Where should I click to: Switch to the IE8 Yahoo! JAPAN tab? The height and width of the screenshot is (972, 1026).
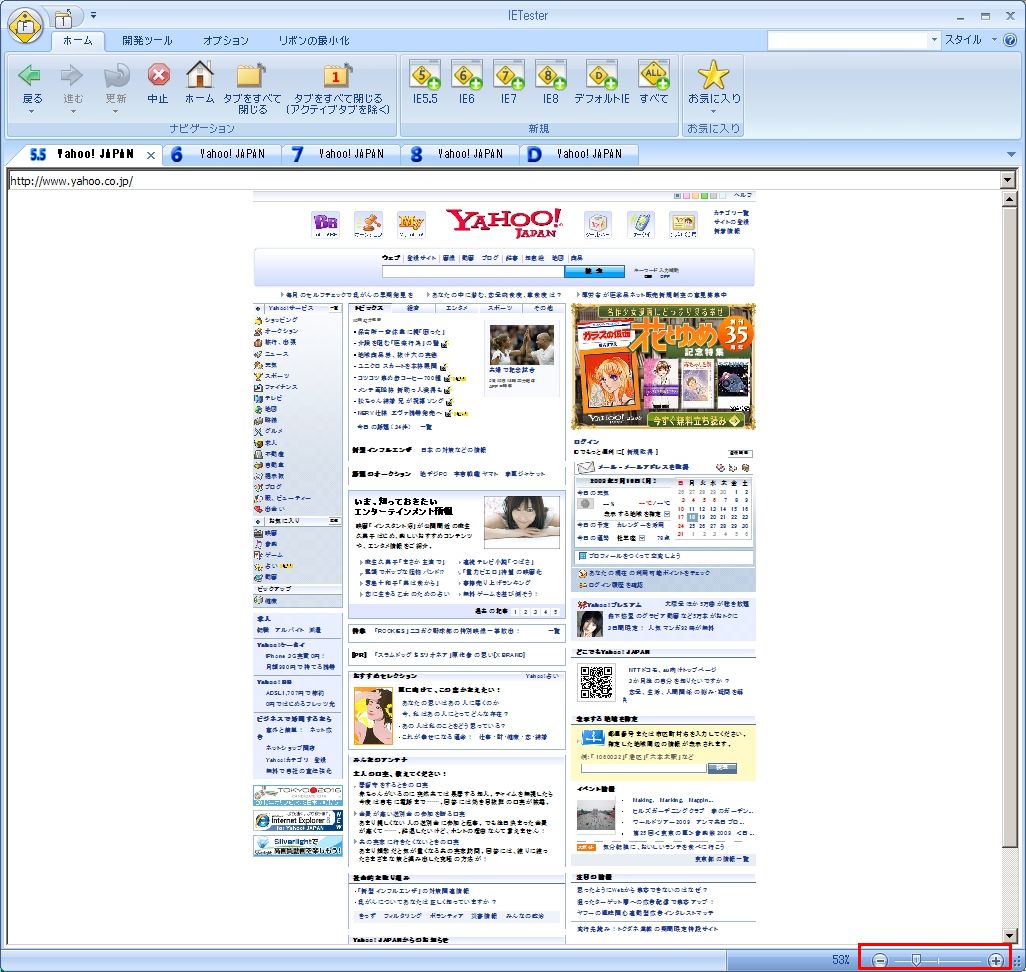click(461, 154)
